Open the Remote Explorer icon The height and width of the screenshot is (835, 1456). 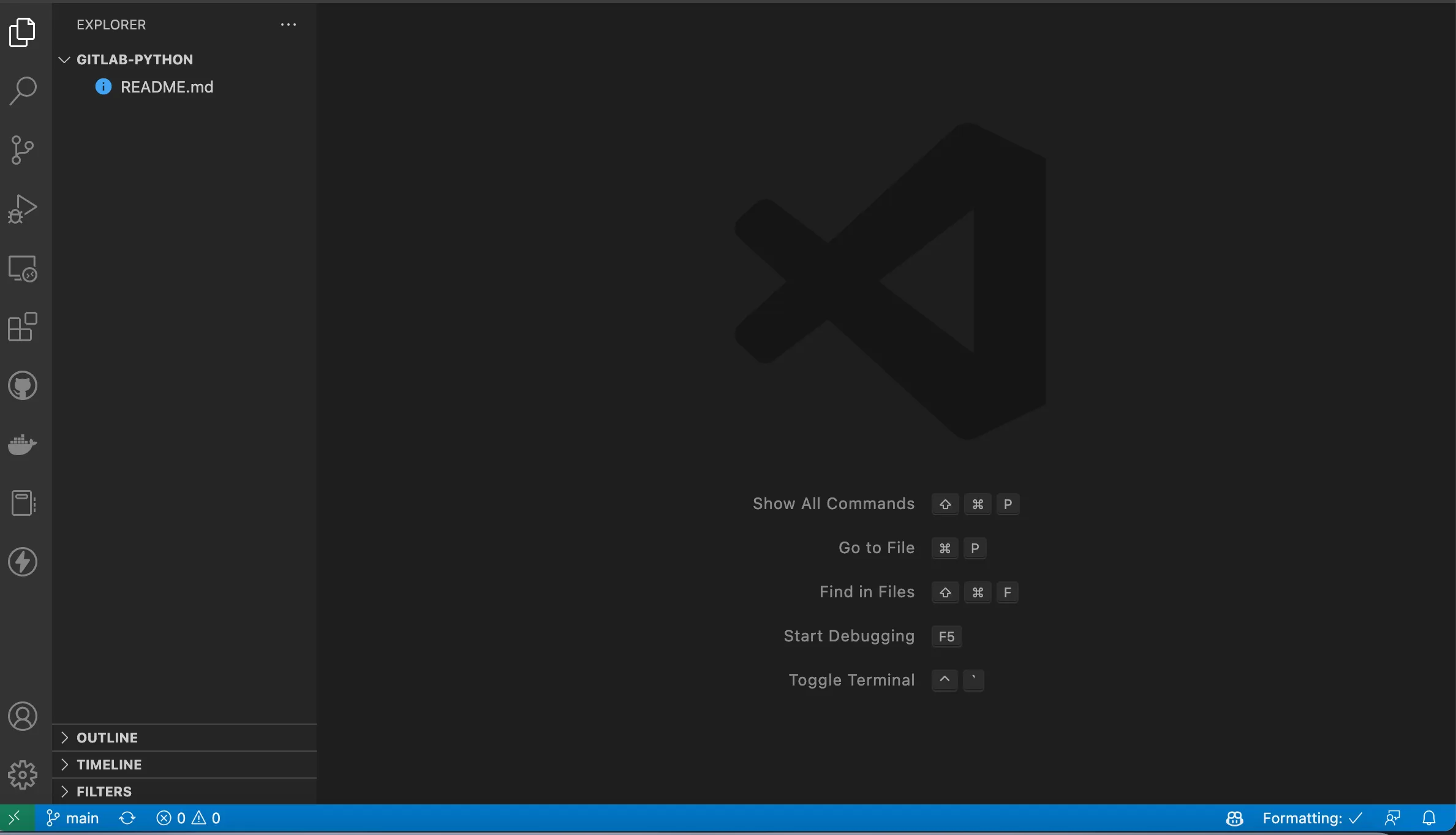[23, 268]
